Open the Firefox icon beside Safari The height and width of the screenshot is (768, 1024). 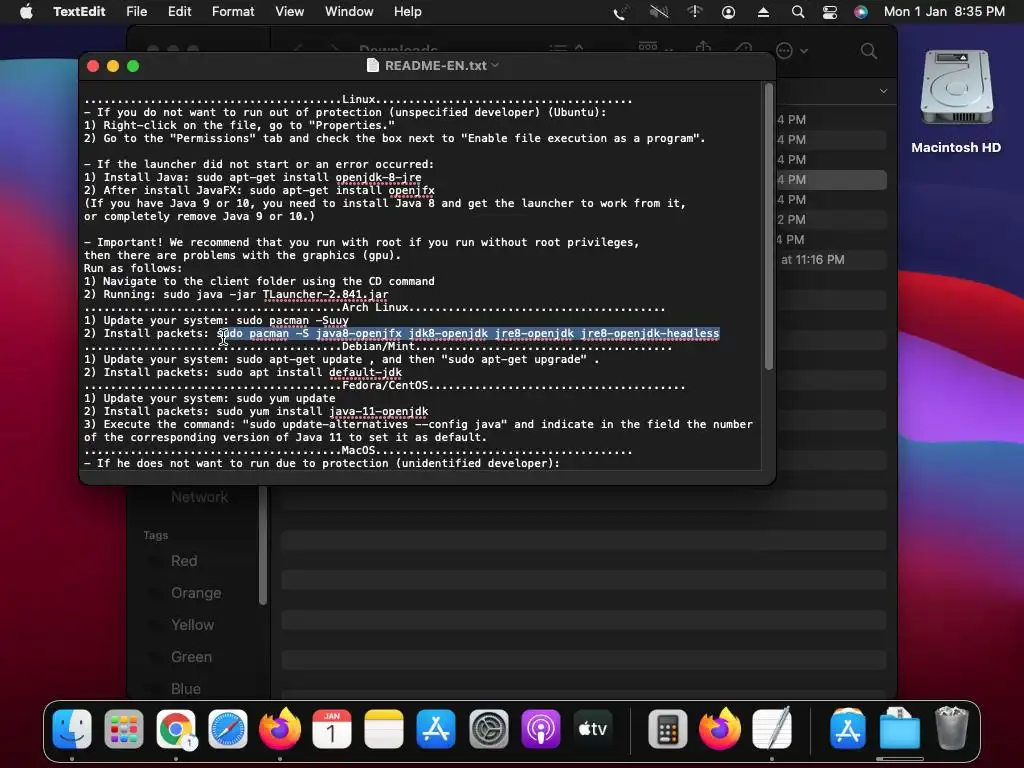pos(280,729)
